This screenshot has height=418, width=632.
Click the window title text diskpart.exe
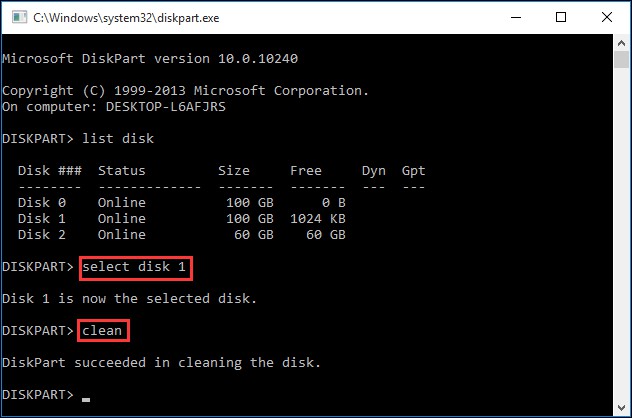(126, 18)
